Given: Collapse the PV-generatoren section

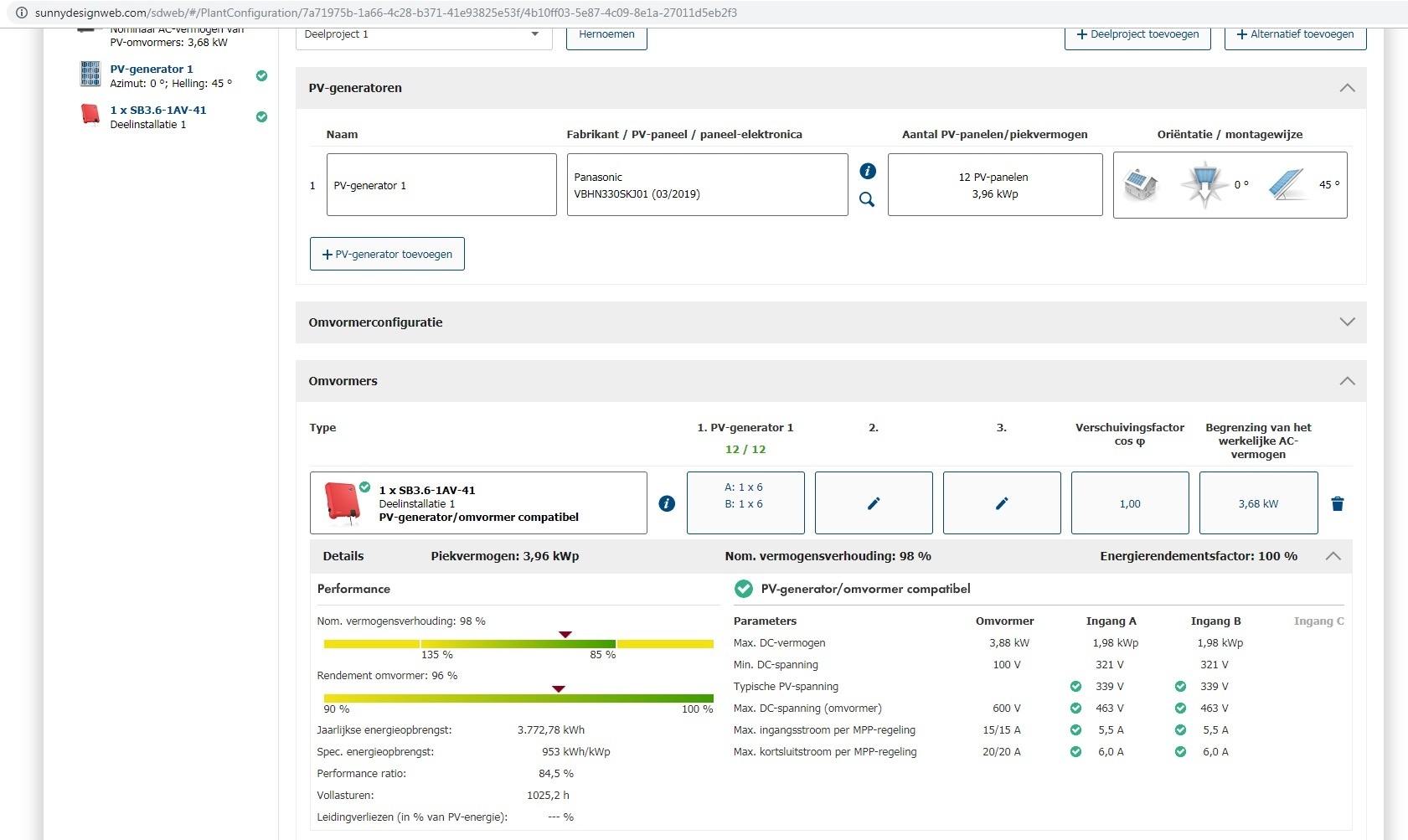Looking at the screenshot, I should 1347,88.
